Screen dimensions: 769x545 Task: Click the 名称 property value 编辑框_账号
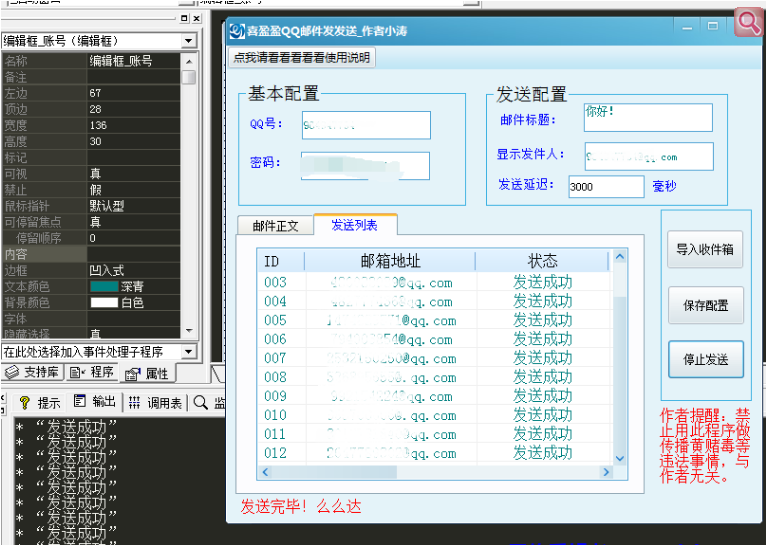coord(133,61)
